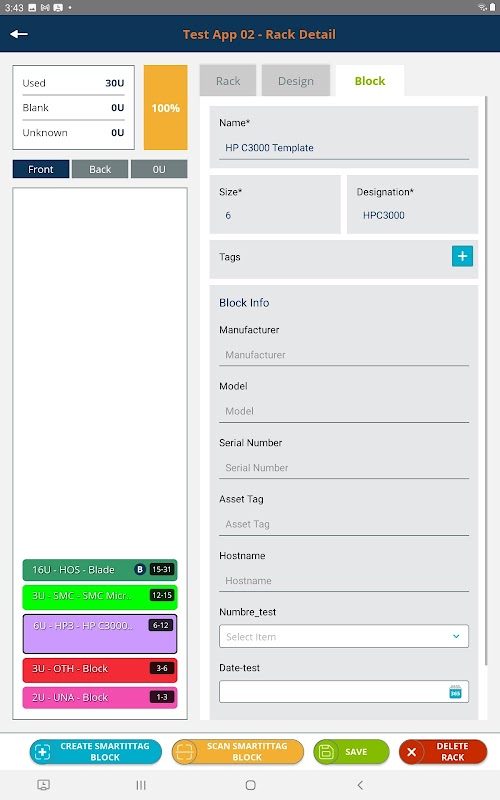Expand the Numbre_test Select Item dropdown
500x800 pixels.
344,636
